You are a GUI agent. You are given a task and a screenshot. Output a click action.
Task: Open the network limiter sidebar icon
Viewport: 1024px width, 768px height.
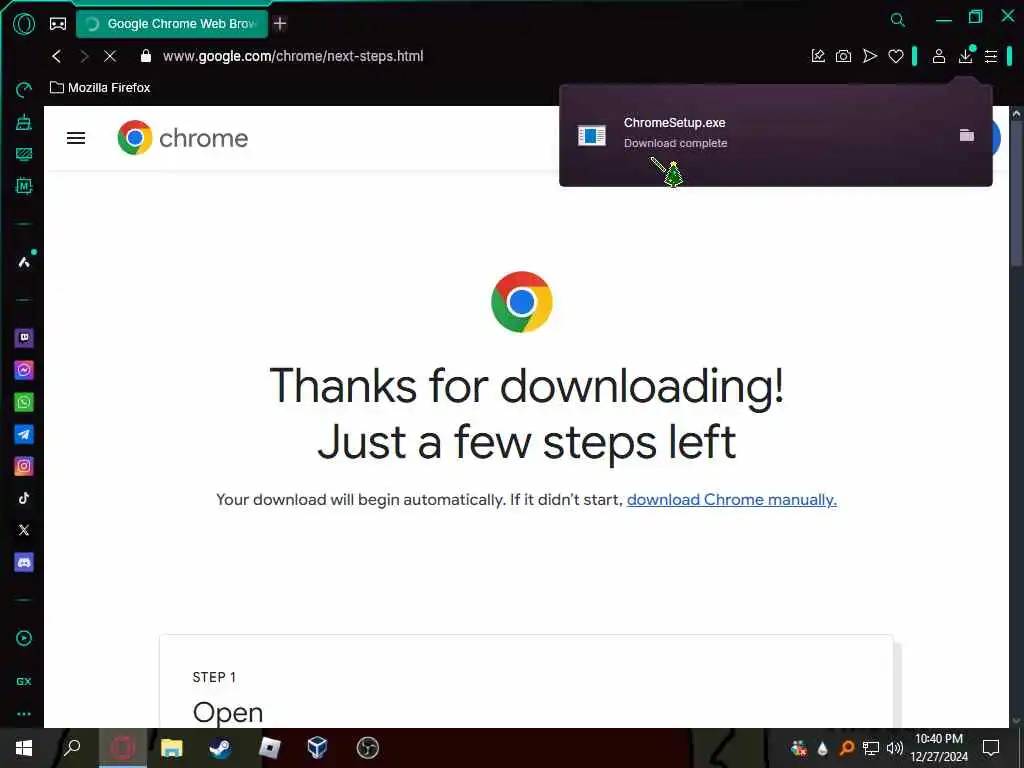point(24,154)
